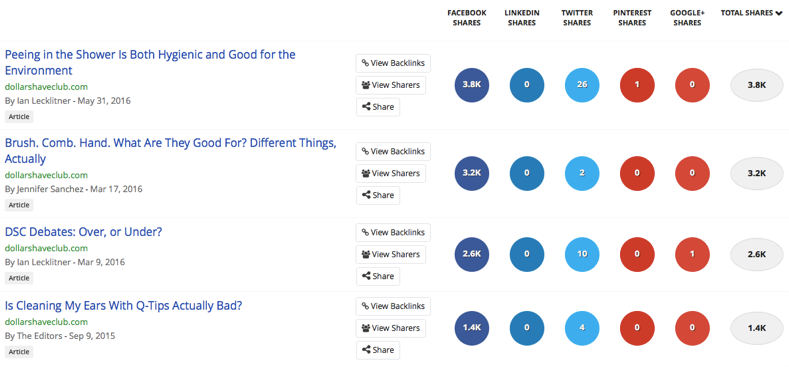Click the Twitter shares circle showing 26

point(582,85)
